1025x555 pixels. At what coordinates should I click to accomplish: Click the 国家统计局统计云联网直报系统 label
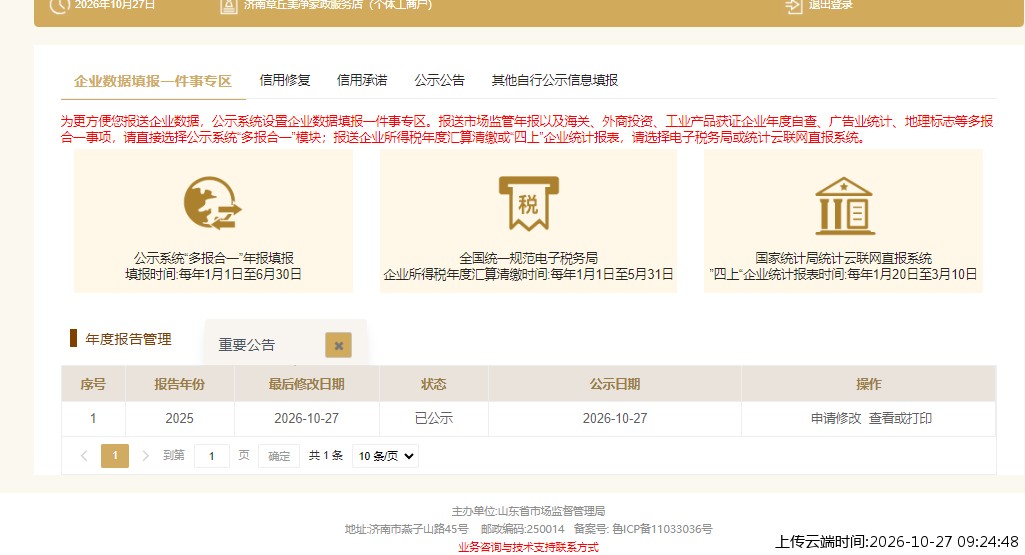click(843, 258)
